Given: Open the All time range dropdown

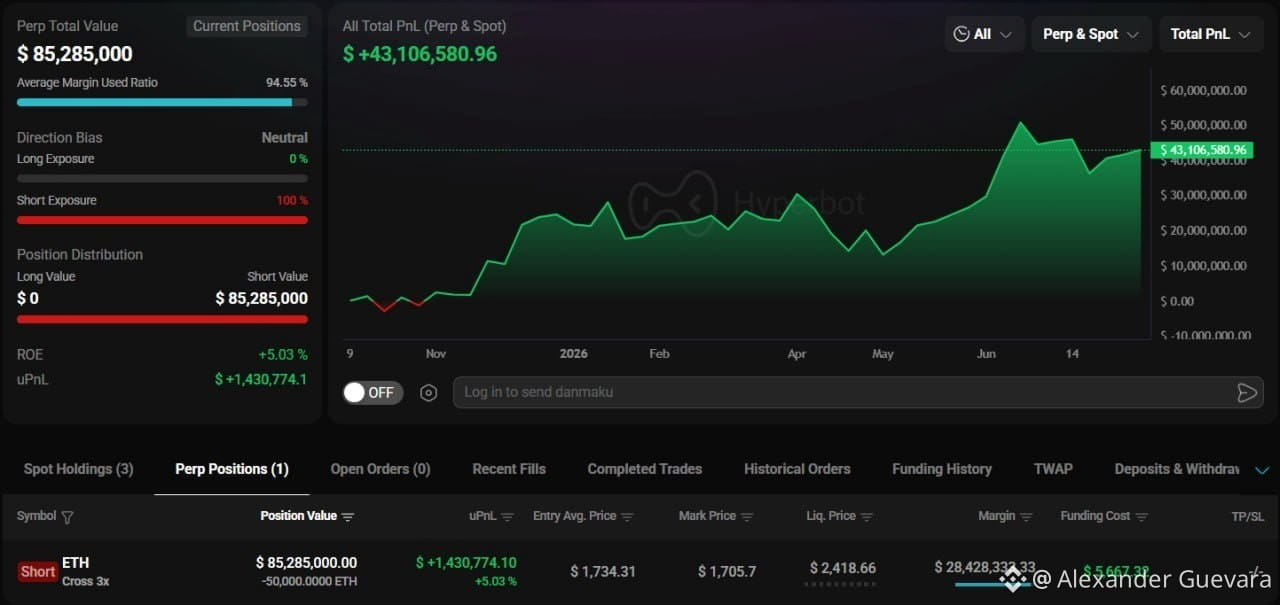Looking at the screenshot, I should [985, 34].
